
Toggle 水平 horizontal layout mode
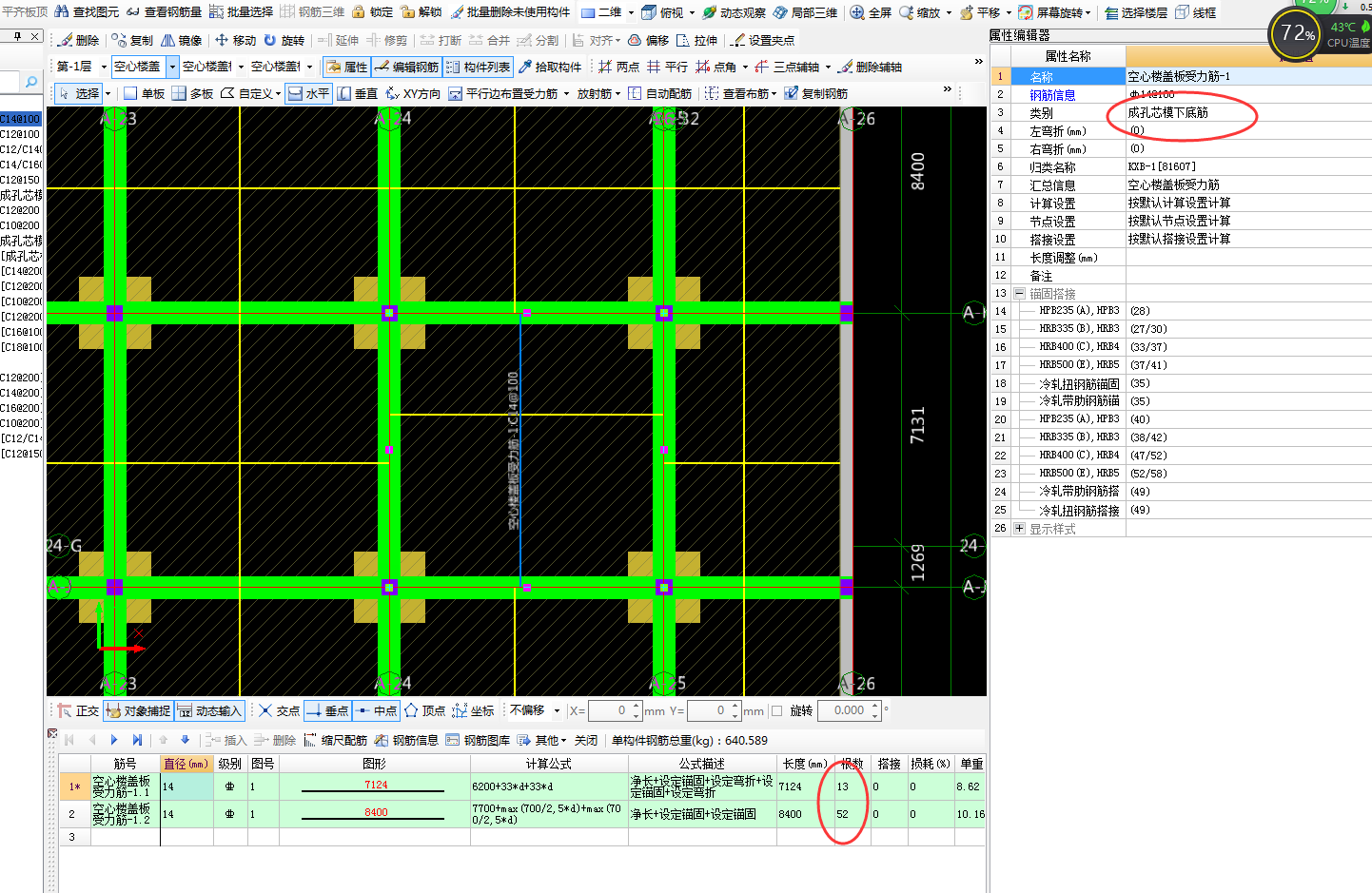point(308,93)
